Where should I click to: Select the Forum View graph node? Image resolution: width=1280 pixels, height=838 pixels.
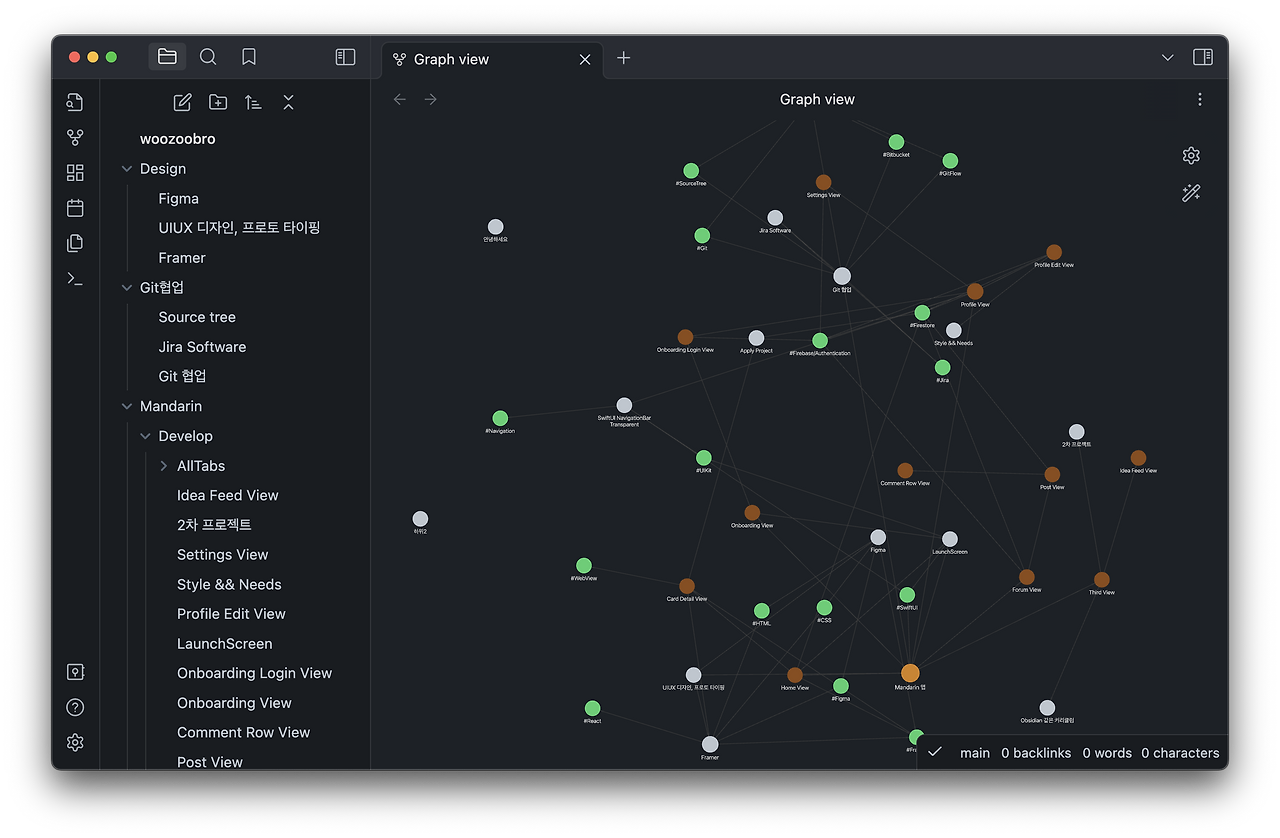point(1027,577)
